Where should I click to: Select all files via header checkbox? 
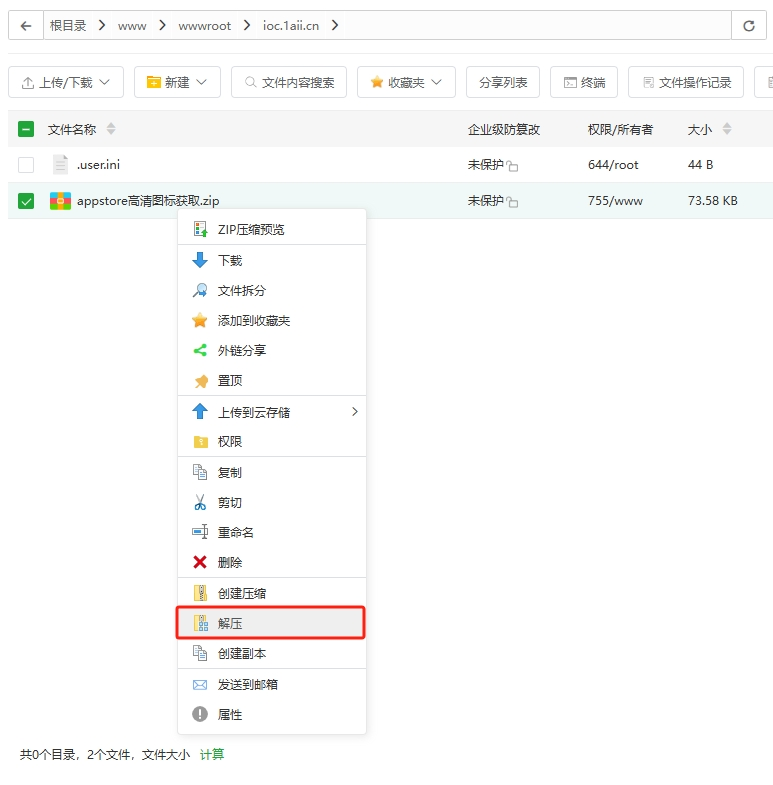[26, 129]
